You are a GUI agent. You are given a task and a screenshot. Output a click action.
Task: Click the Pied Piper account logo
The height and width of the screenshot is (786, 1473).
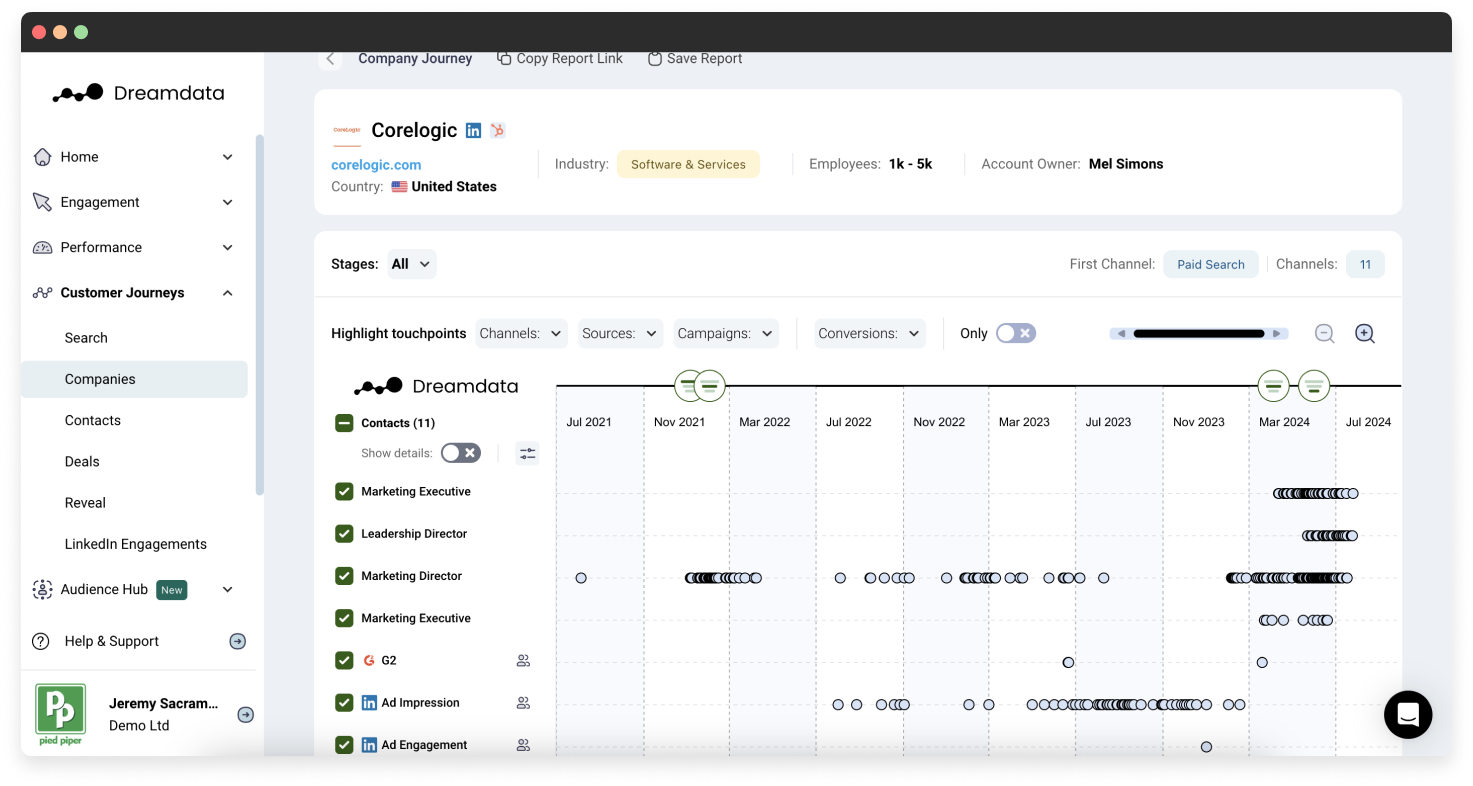pos(61,714)
